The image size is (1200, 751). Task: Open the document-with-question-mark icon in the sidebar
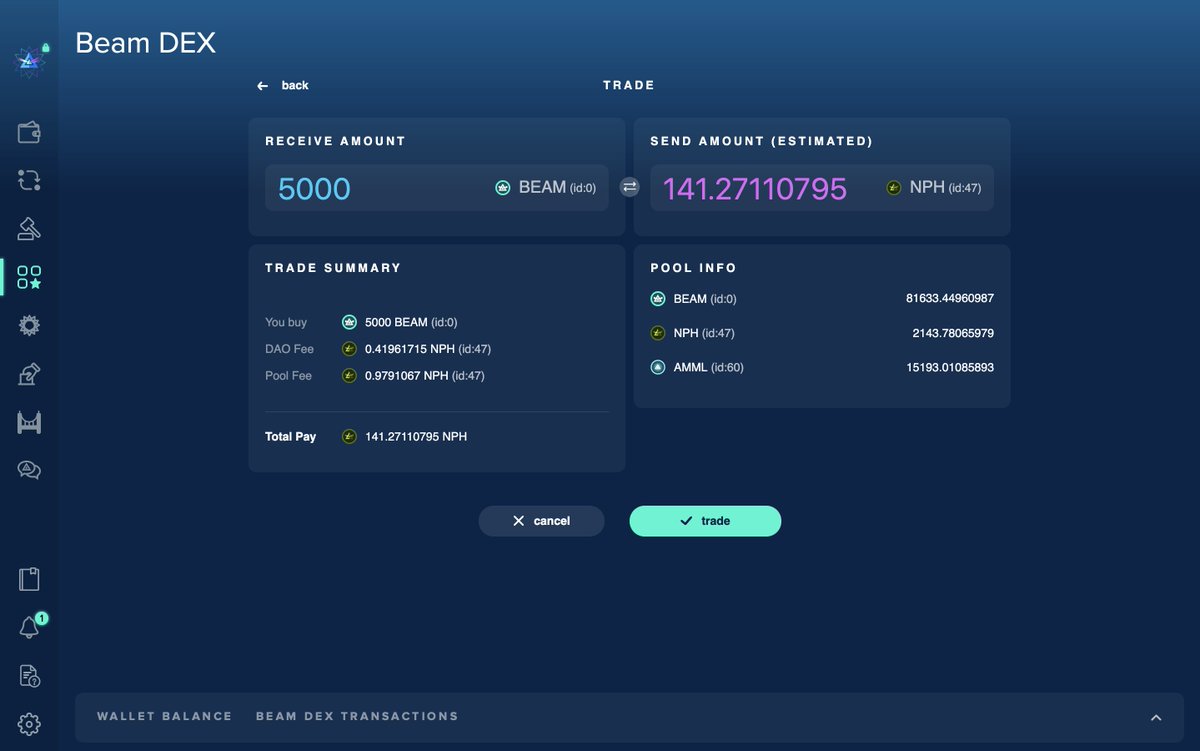click(29, 676)
